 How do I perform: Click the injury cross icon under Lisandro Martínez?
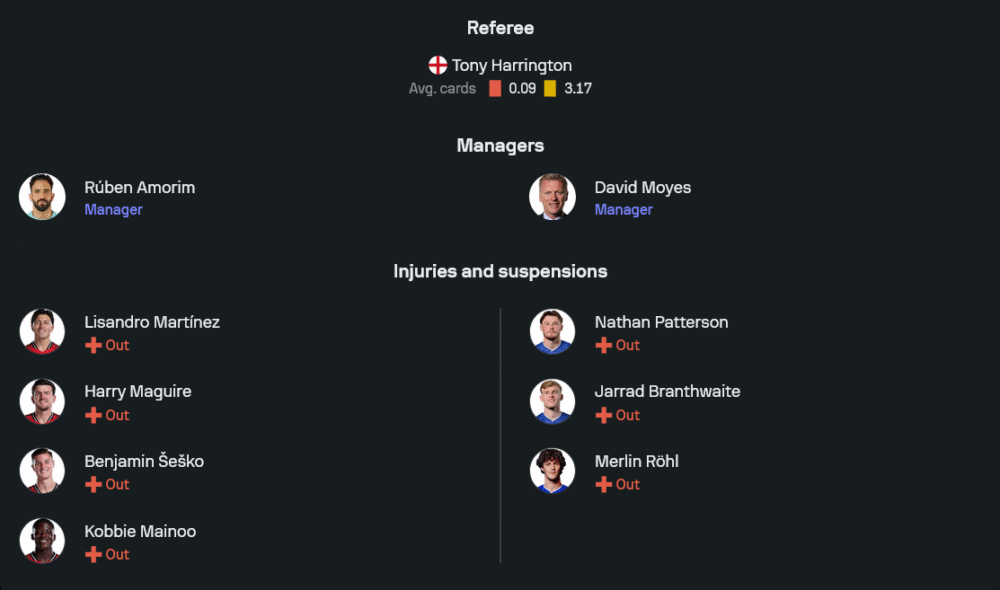93,345
